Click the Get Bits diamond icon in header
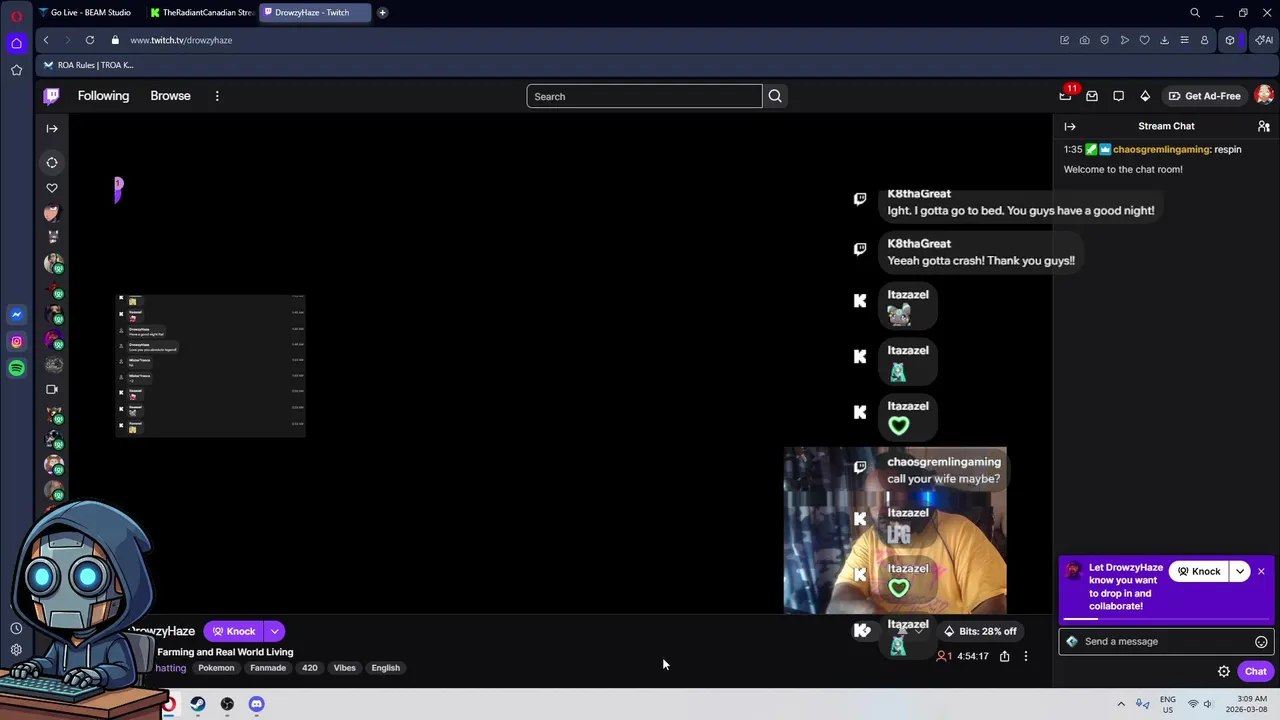The width and height of the screenshot is (1280, 720). 1145,96
